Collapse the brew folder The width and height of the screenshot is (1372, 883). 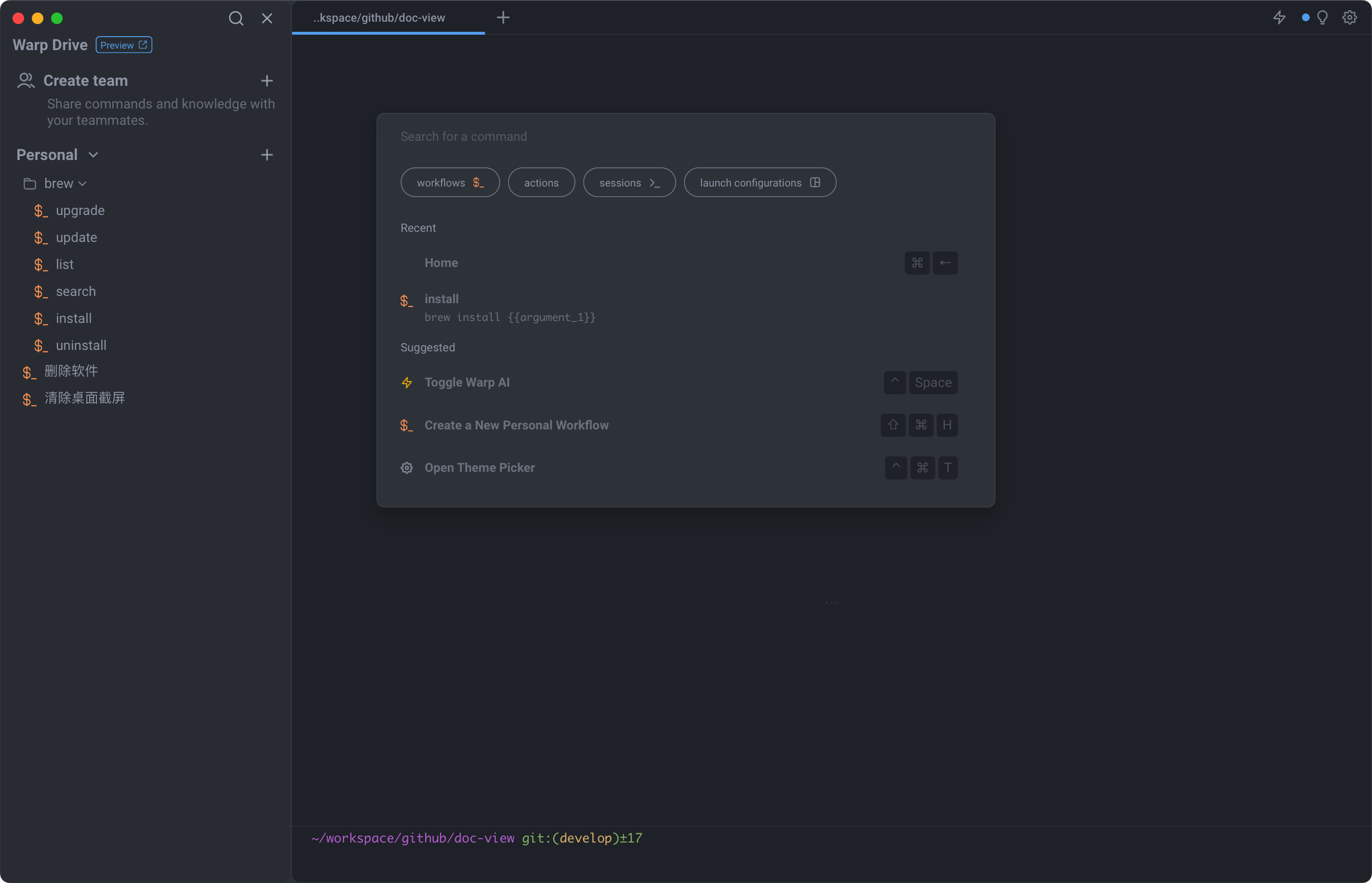[x=82, y=184]
